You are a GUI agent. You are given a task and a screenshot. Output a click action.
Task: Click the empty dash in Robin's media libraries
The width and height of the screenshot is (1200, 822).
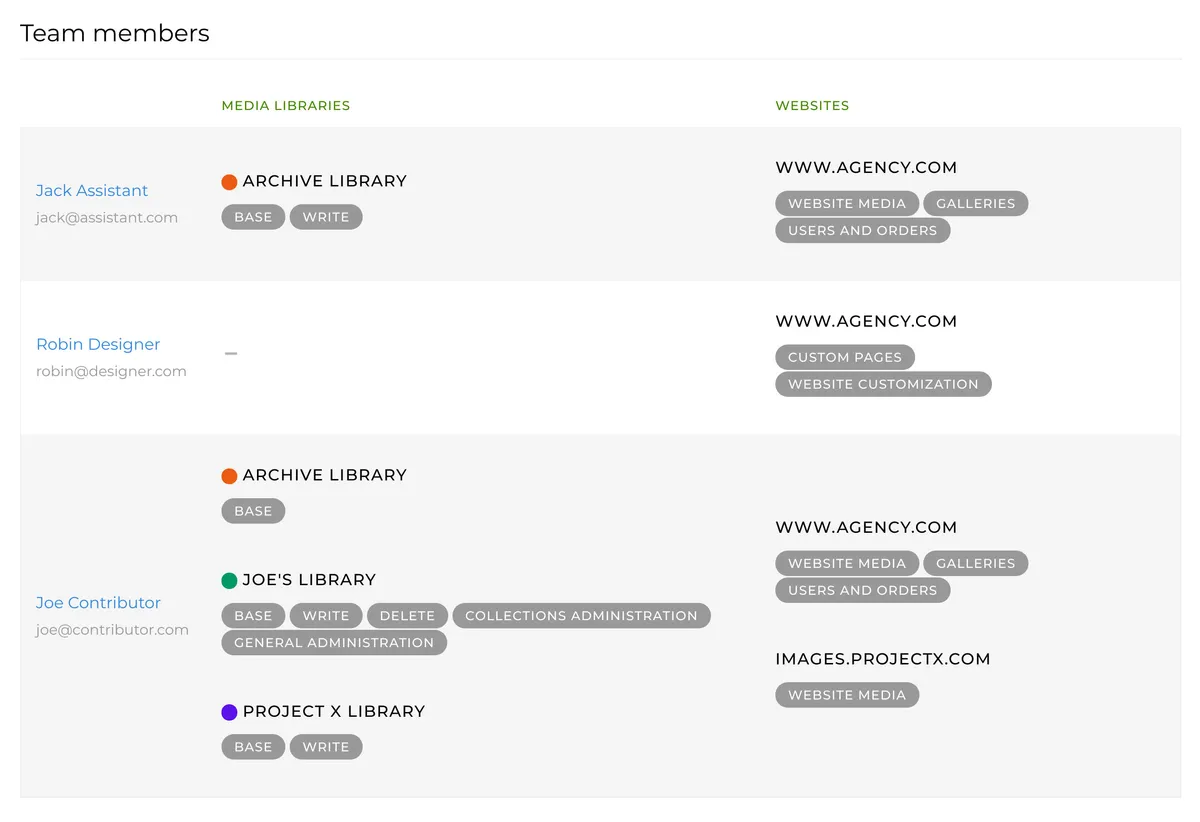231,353
